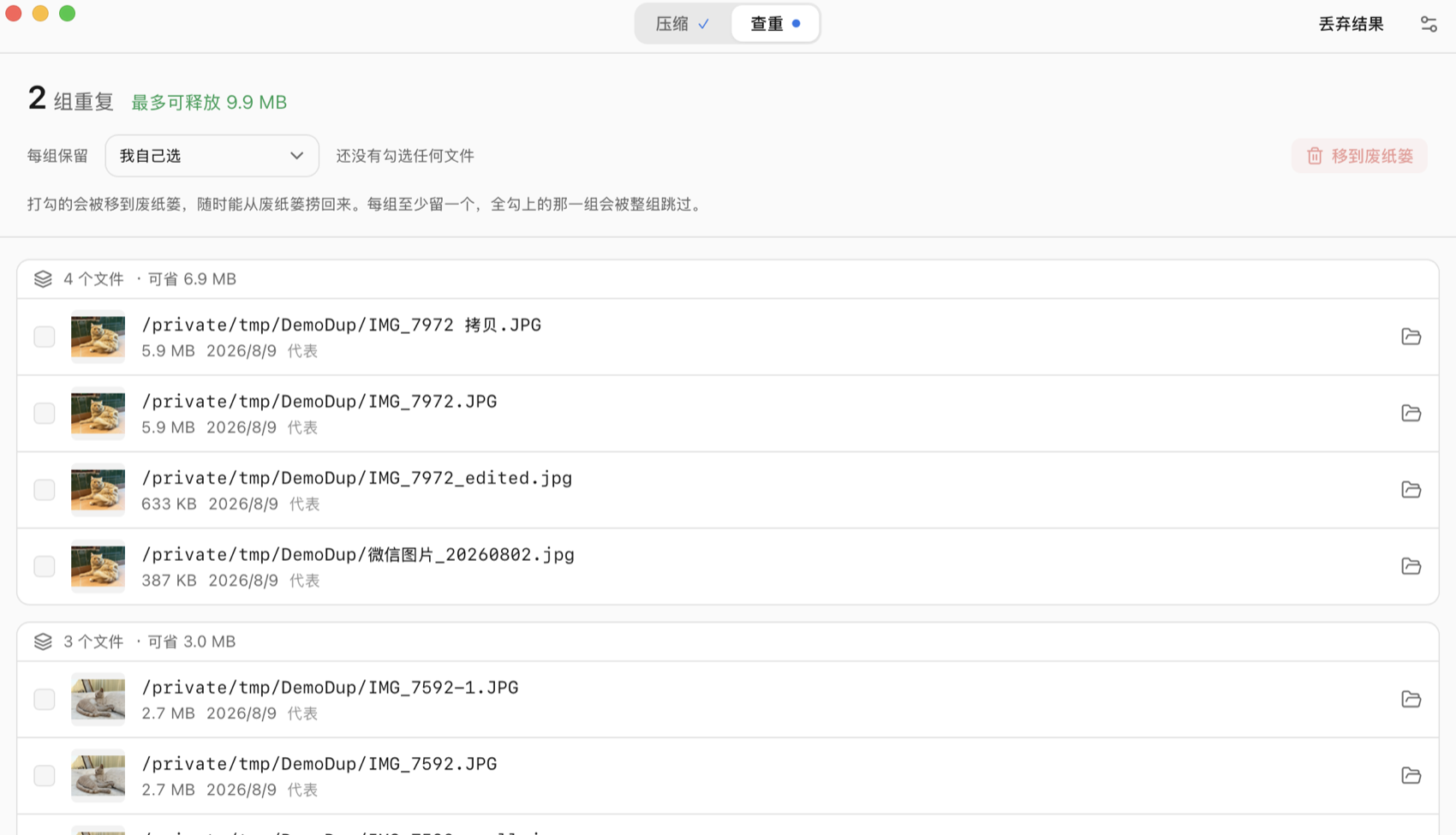Check the box for IMG_7972.JPG
The height and width of the screenshot is (835, 1456).
click(45, 413)
